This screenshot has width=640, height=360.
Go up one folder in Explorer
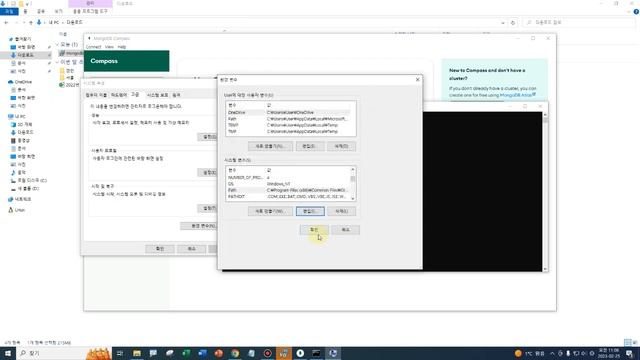31,22
